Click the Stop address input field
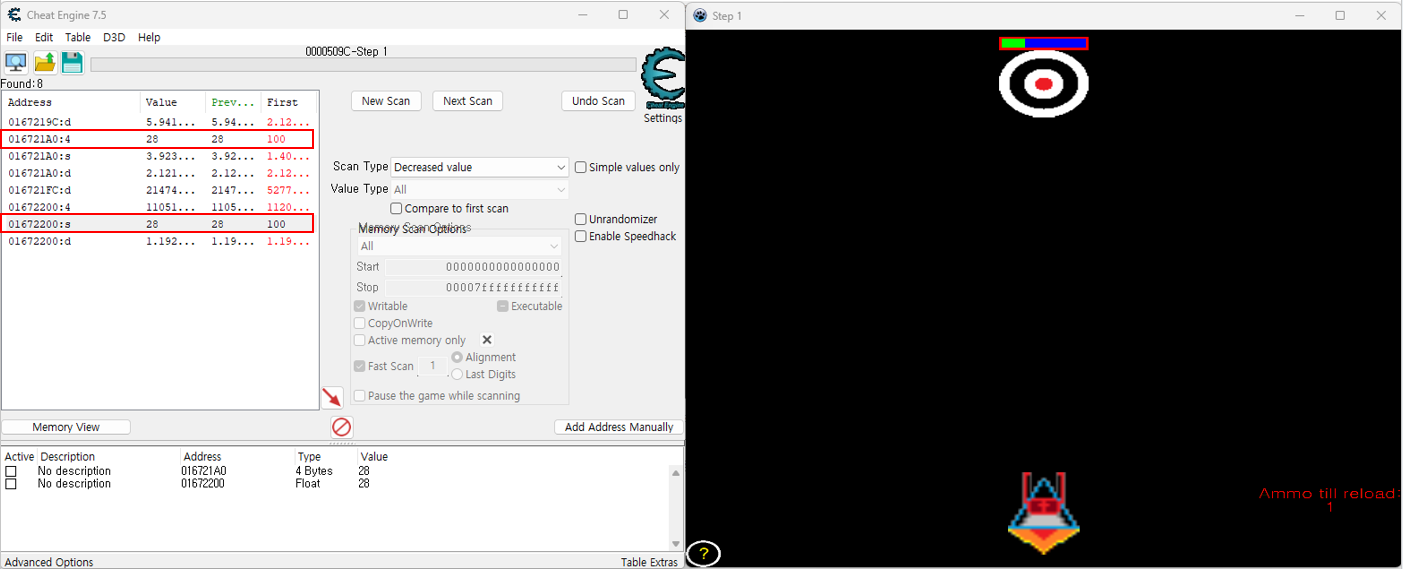The width and height of the screenshot is (1403, 569). coord(473,287)
